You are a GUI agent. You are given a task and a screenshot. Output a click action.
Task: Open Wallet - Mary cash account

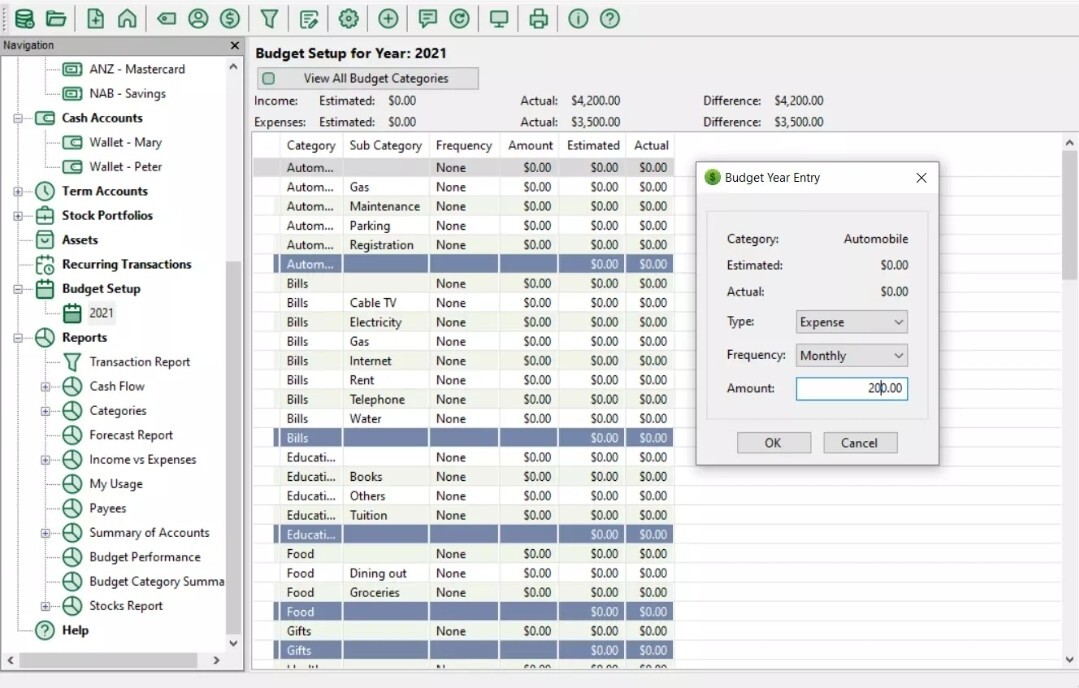click(x=125, y=142)
